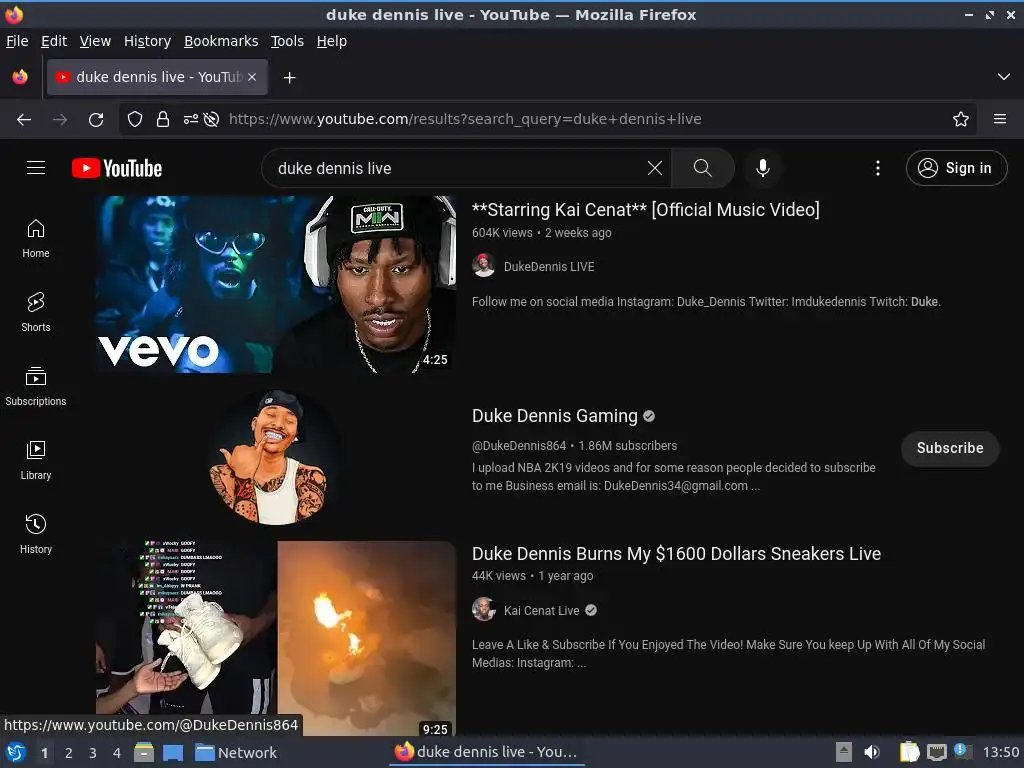Click the Firefox taskbar window entry

487,752
